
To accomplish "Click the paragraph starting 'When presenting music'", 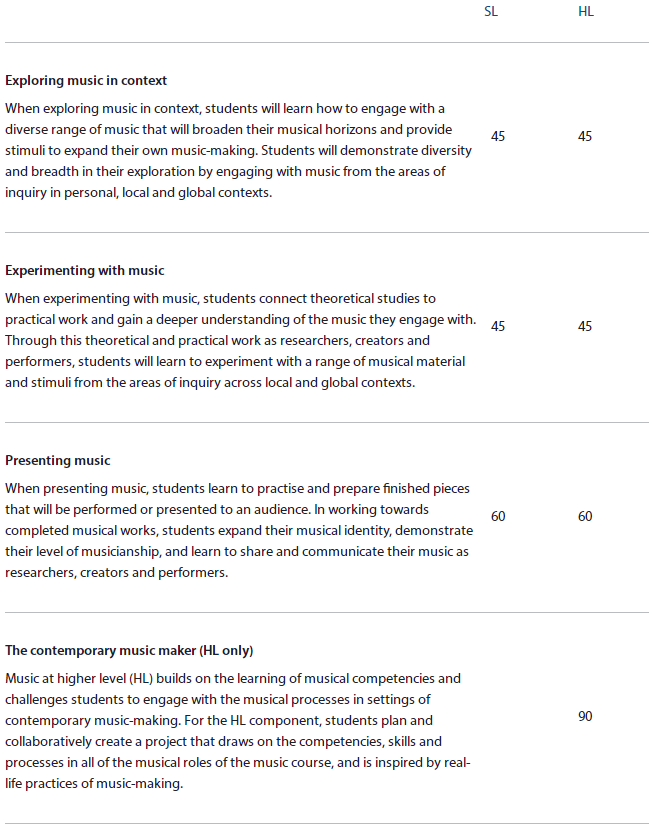I will [x=239, y=530].
